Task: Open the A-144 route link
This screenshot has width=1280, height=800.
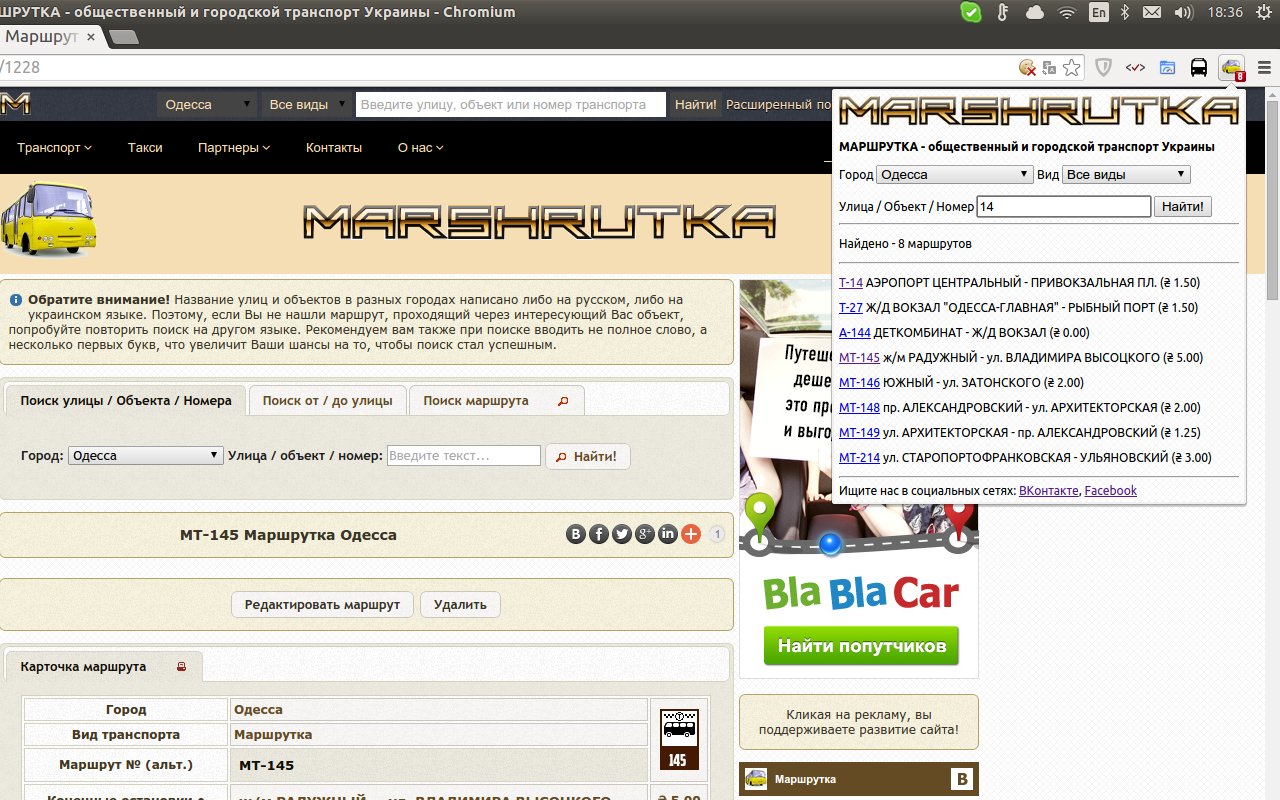Action: coord(854,333)
